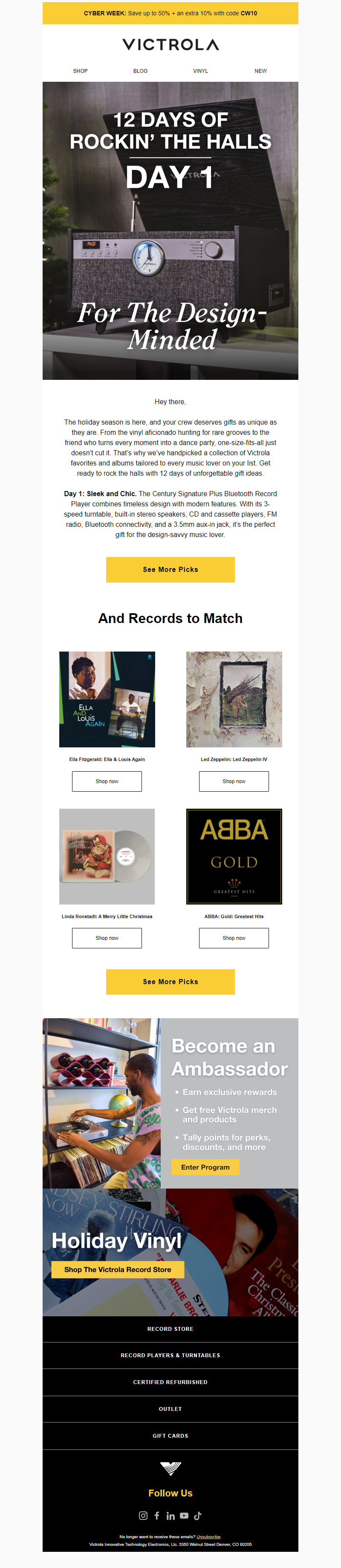Open the TikTok social icon
This screenshot has width=341, height=1568.
pos(198,1516)
